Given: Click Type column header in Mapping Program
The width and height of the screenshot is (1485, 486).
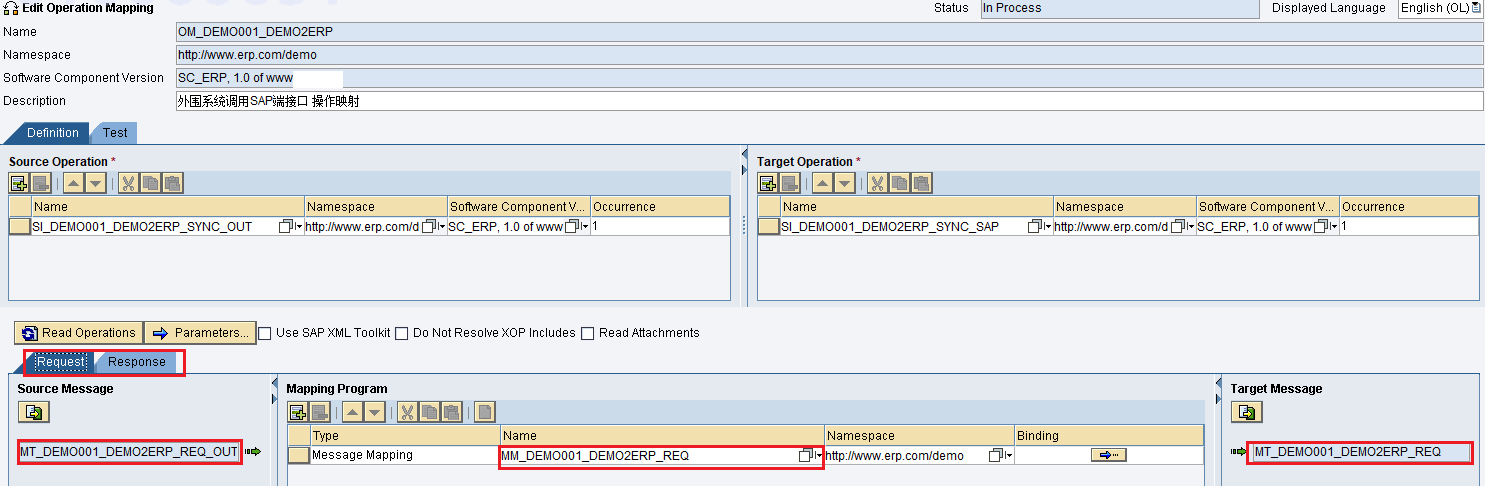Looking at the screenshot, I should click(405, 436).
